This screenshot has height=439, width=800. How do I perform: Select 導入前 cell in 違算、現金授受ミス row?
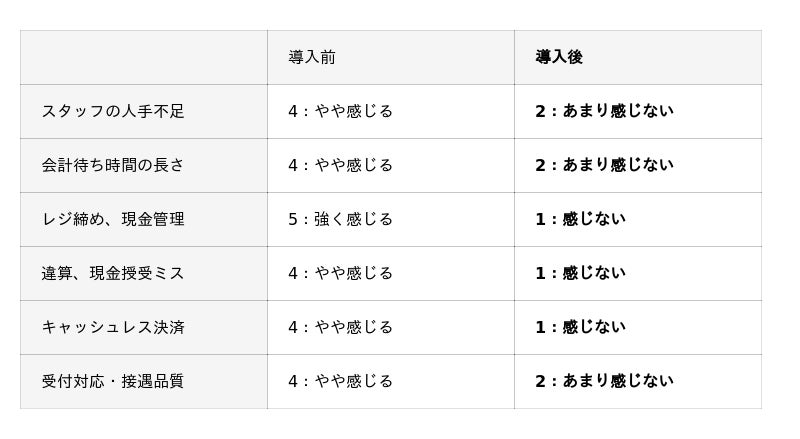click(x=340, y=273)
